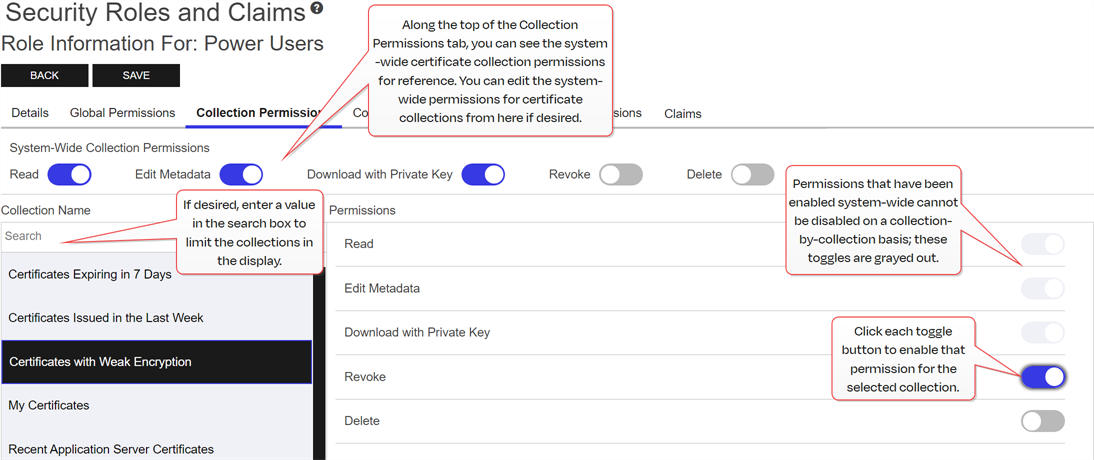
Task: Turn off Revoke for the selected collection
Action: 1043,377
